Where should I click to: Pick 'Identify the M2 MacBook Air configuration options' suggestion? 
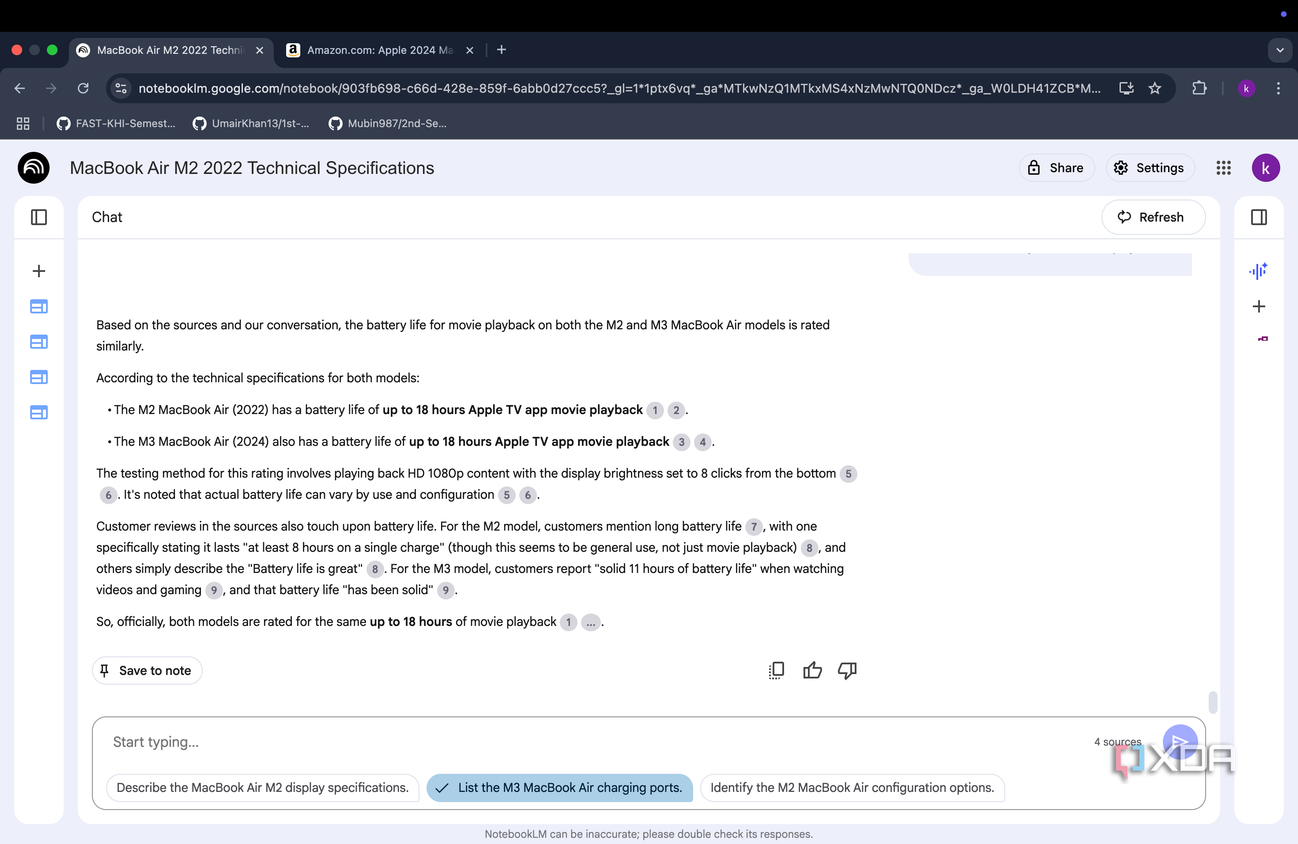coord(852,788)
